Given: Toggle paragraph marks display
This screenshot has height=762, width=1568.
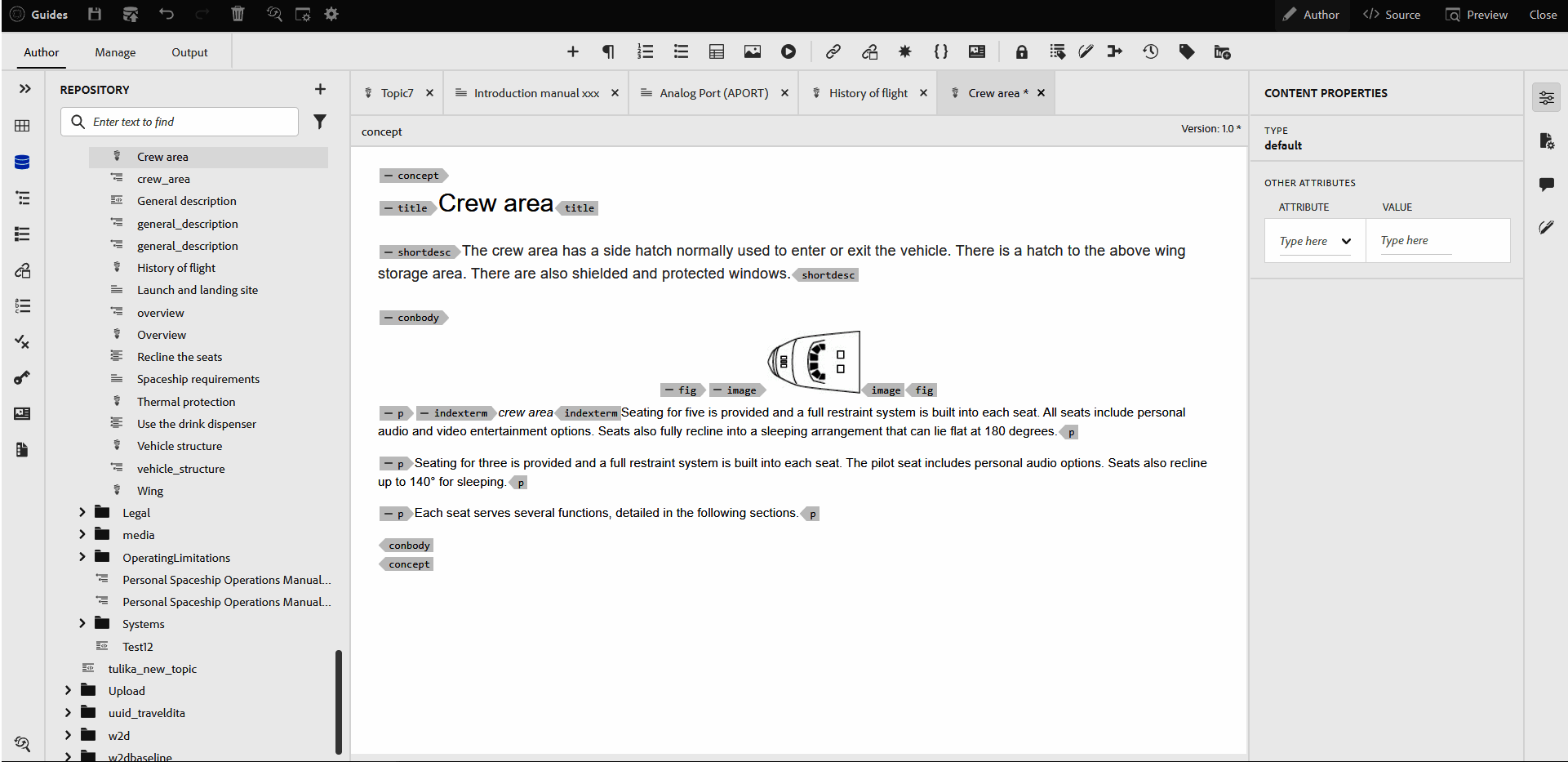Looking at the screenshot, I should (607, 51).
